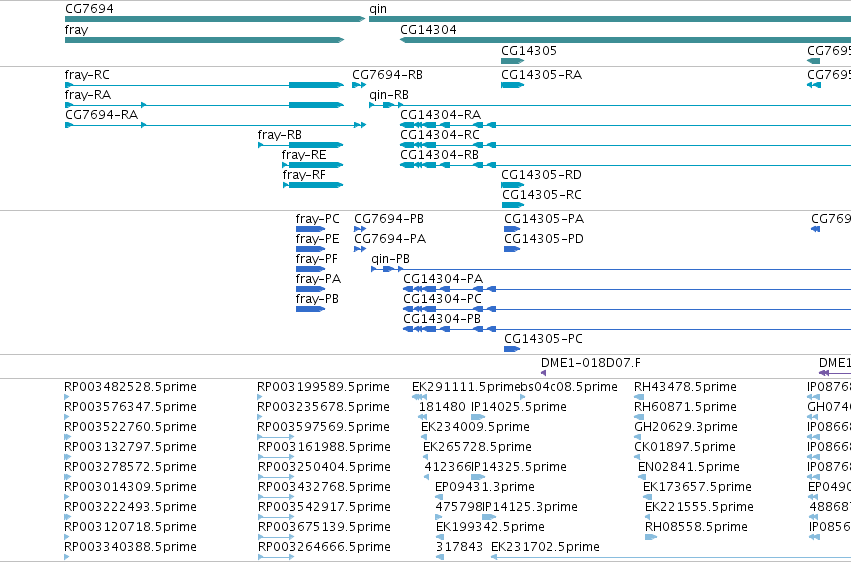This screenshot has height=562, width=851.
Task: Select the CG14305 gene bar
Action: [x=512, y=61]
